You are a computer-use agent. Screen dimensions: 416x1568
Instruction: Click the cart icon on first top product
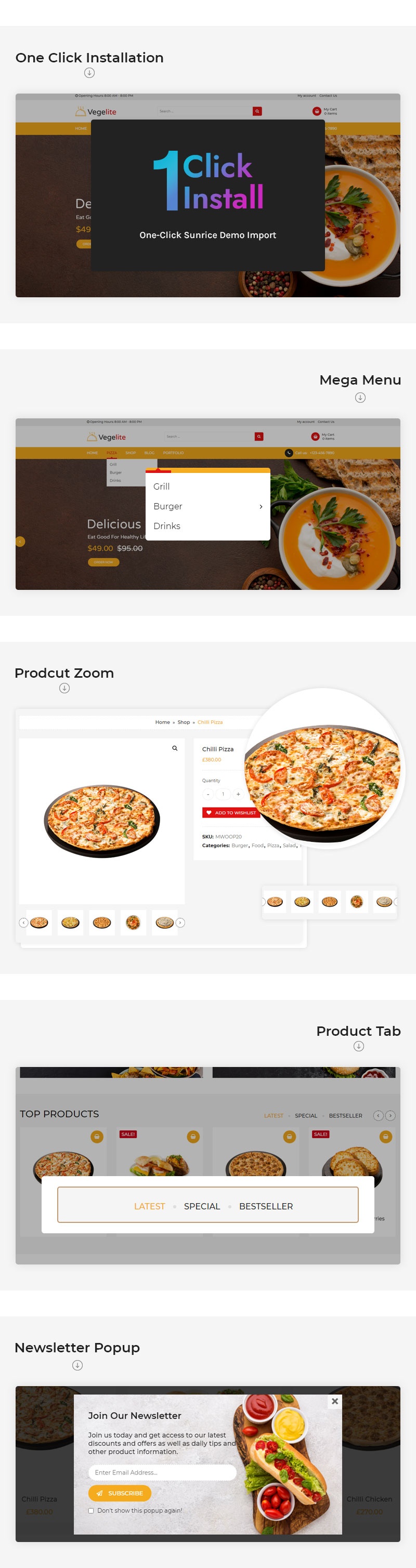click(x=97, y=1137)
